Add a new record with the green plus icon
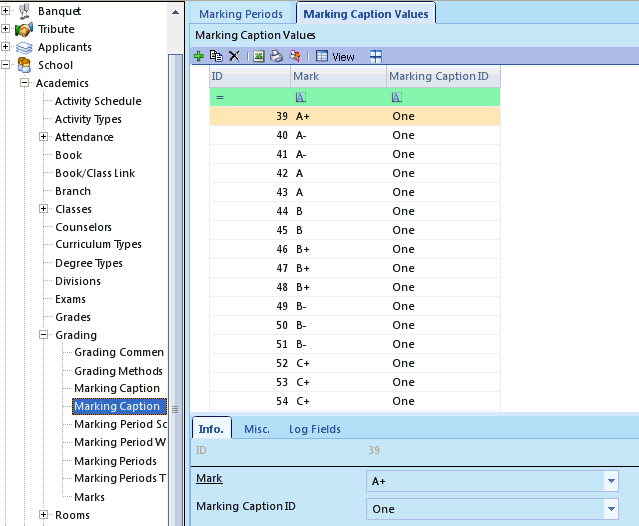The height and width of the screenshot is (526, 639). (198, 56)
